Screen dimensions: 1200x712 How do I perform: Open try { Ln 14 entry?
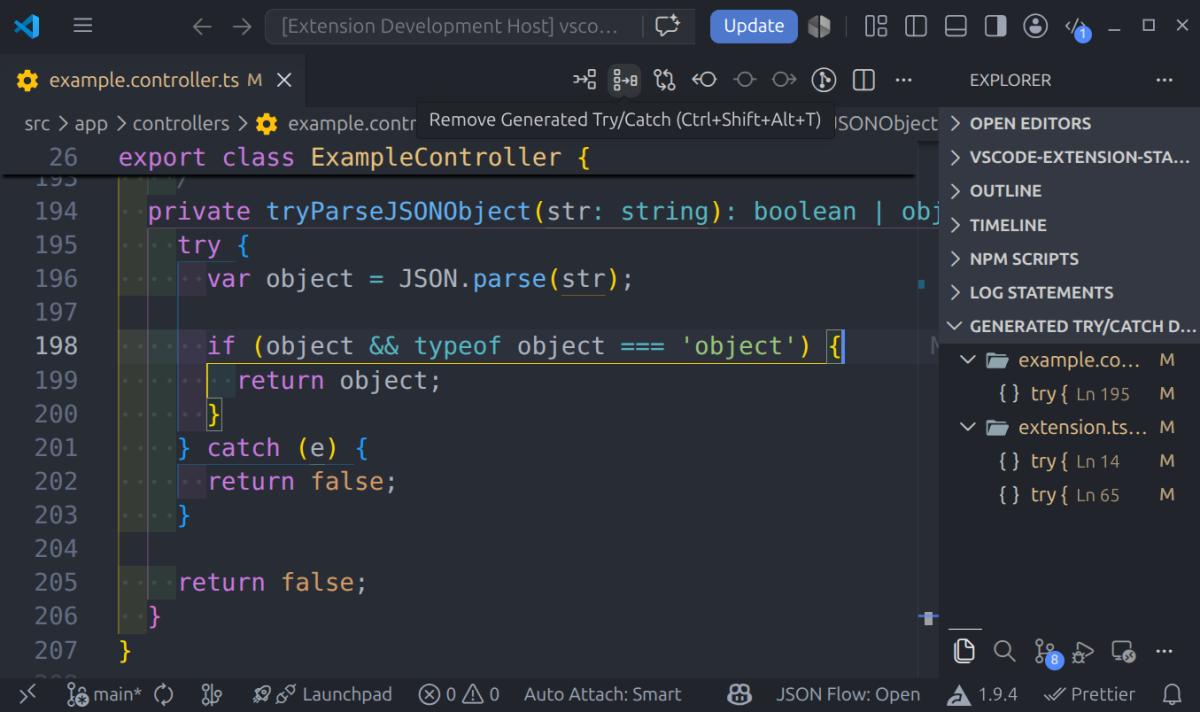[x=1069, y=461]
